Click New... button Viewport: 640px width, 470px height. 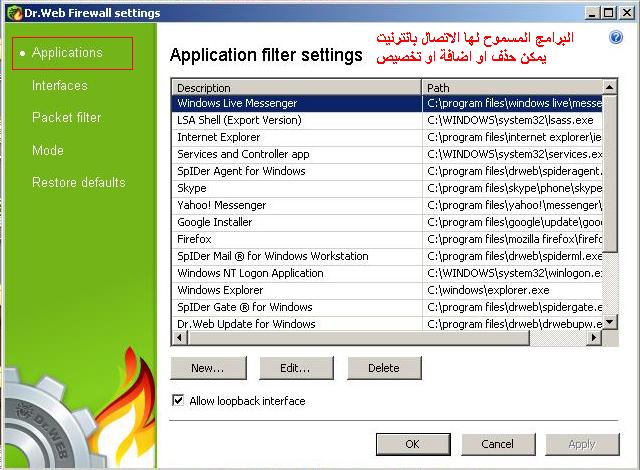point(208,368)
